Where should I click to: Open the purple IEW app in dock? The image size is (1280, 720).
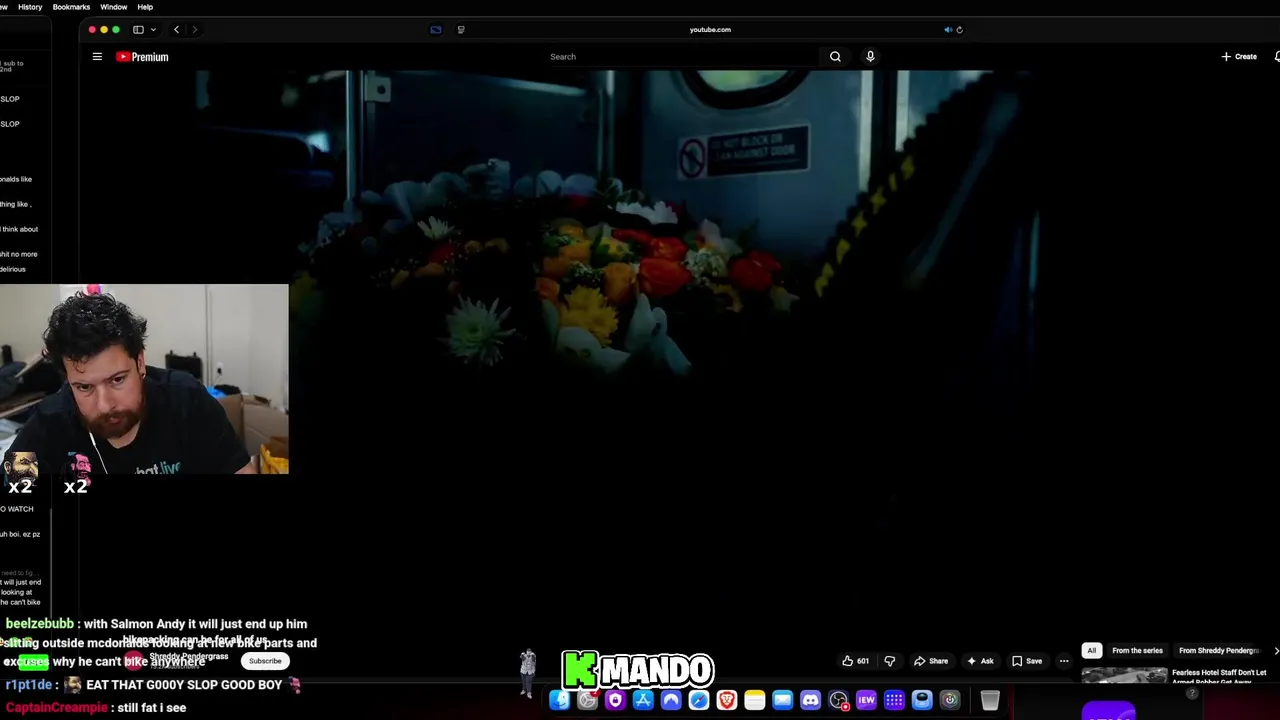pyautogui.click(x=866, y=700)
